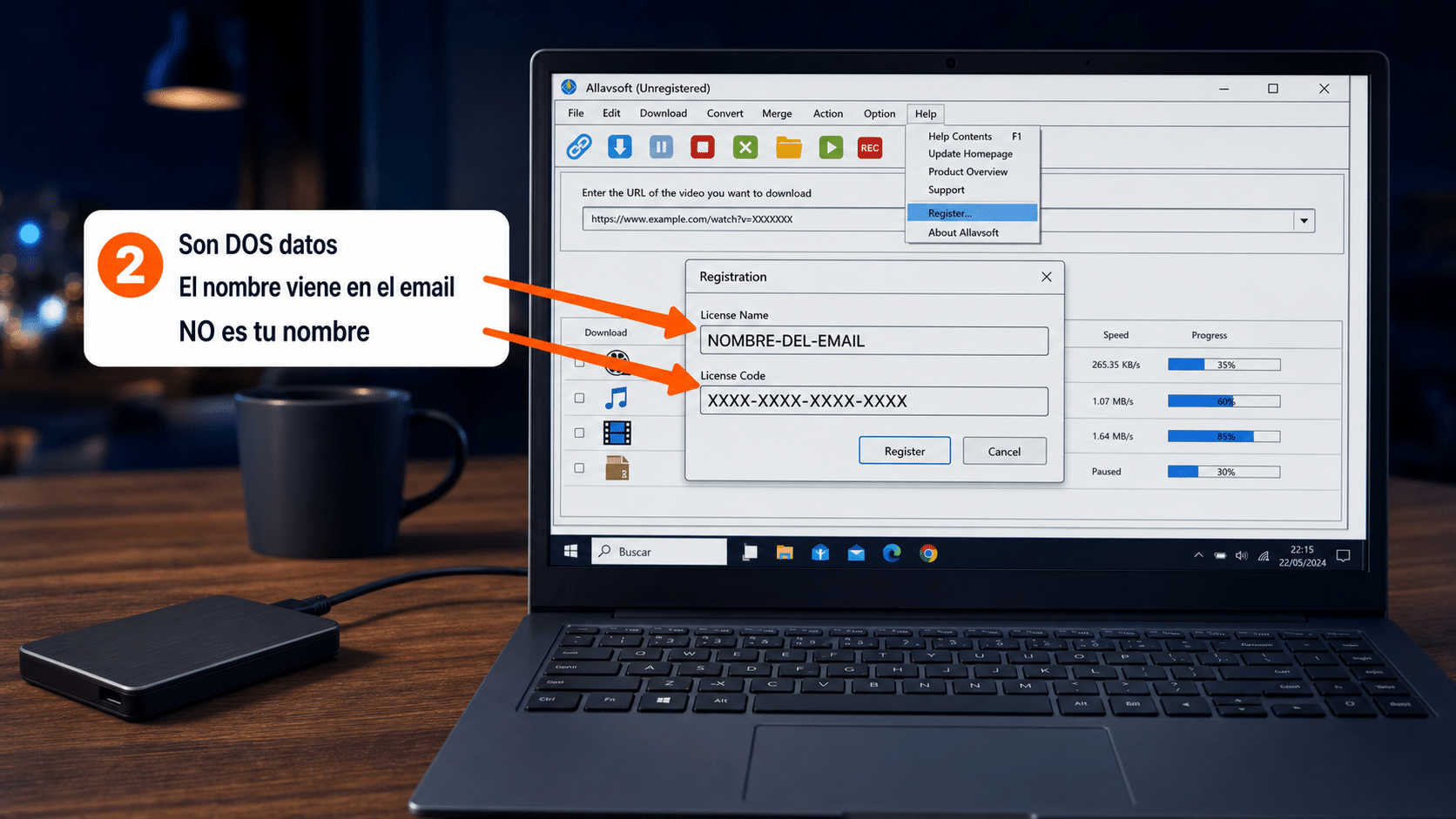Select Support menu entry
The height and width of the screenshot is (819, 1456).
pyautogui.click(x=973, y=190)
